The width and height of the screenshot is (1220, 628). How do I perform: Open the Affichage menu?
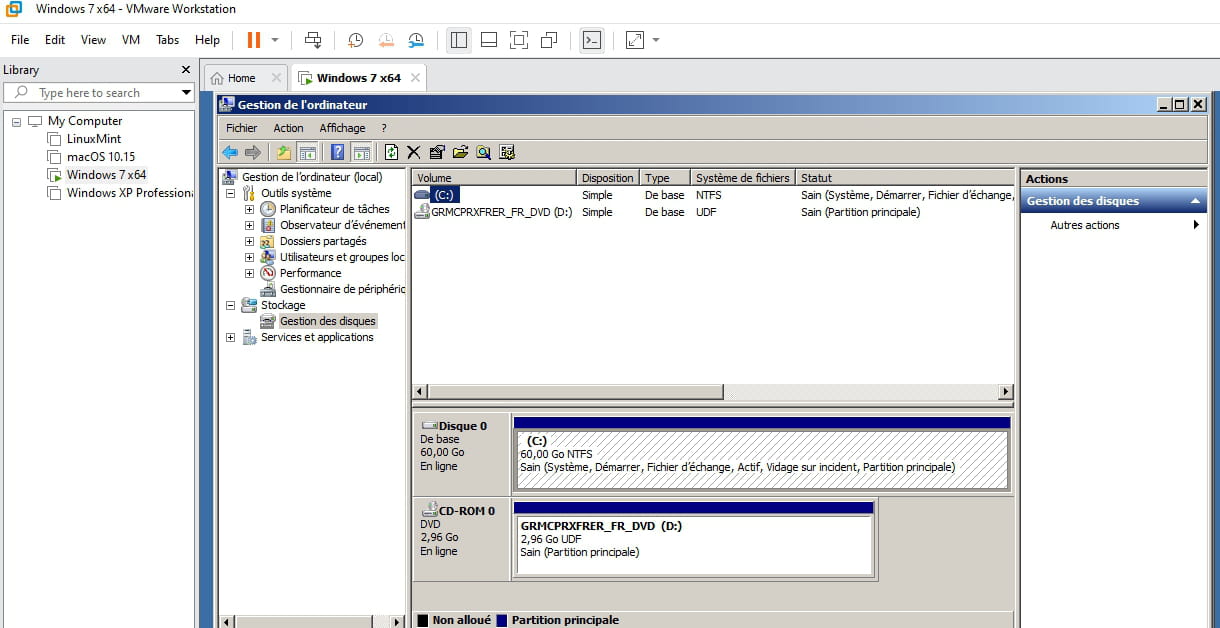(x=342, y=128)
